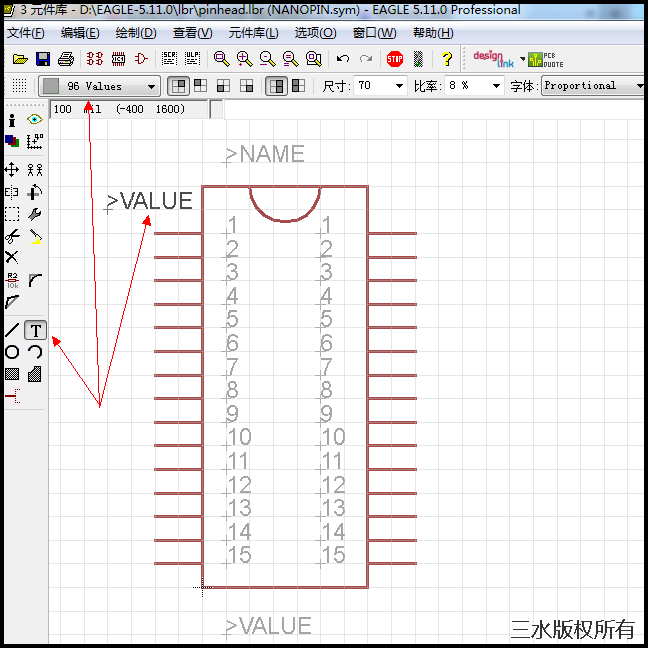Select the Mark origin tool
The image size is (648, 648).
35,141
